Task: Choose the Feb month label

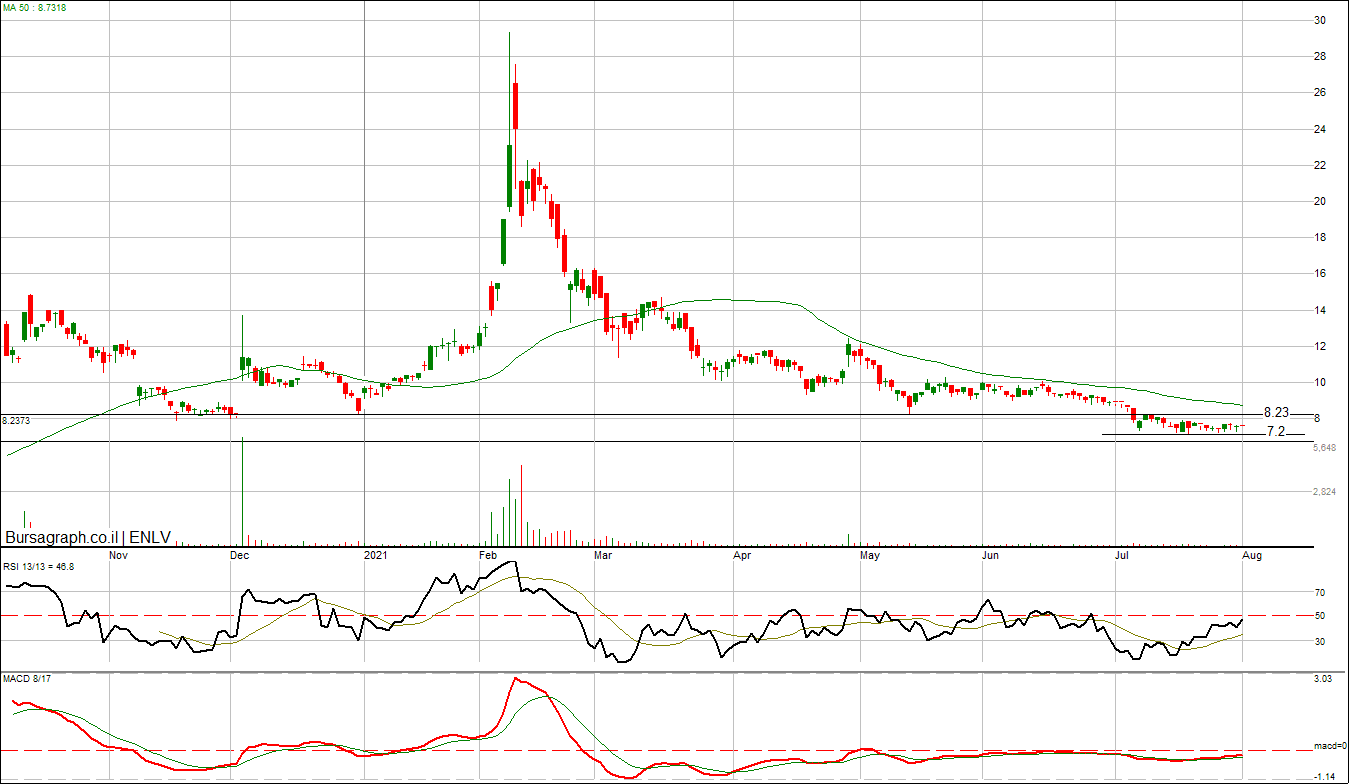Action: click(x=488, y=554)
